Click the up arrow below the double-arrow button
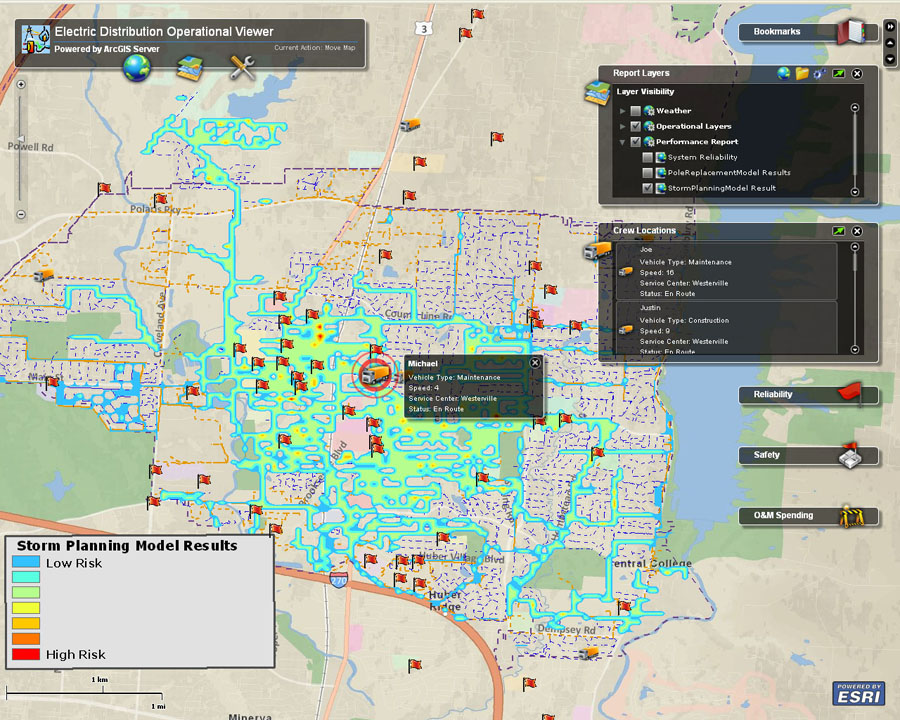Screen dimensions: 900x720 pos(890,42)
